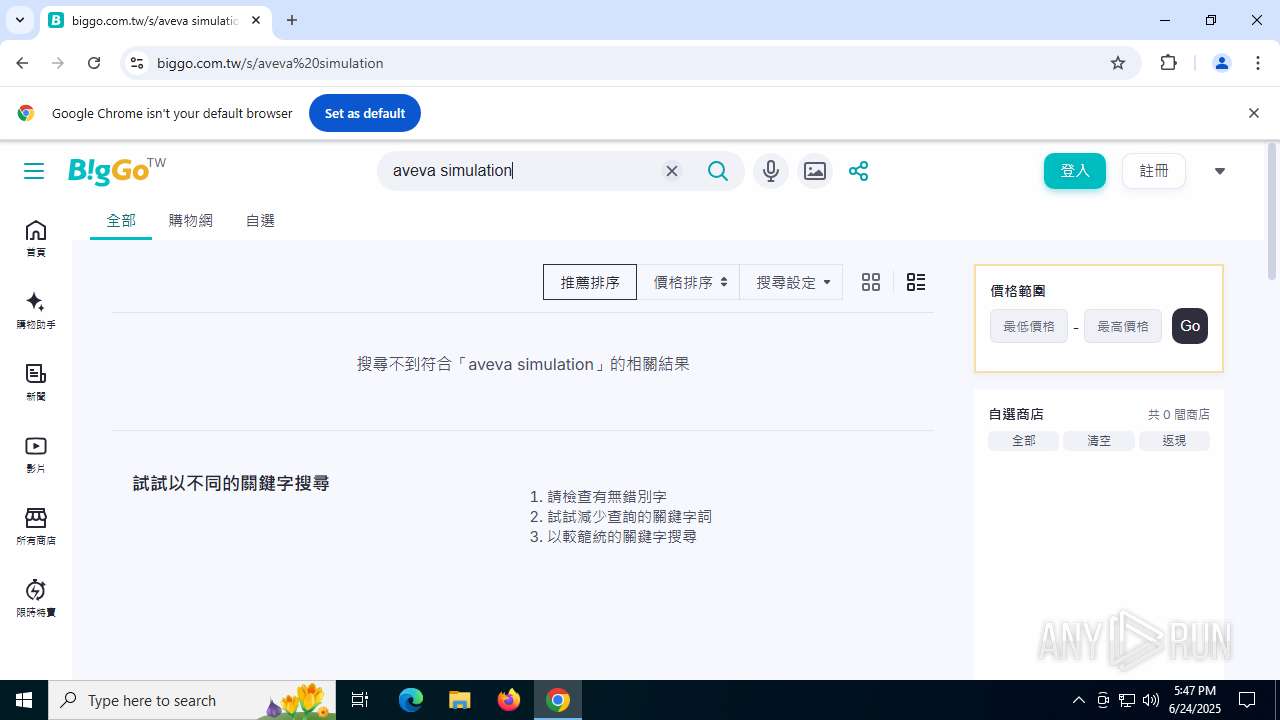Open Chrome three-dot menu
This screenshot has width=1280, height=720.
[x=1258, y=63]
